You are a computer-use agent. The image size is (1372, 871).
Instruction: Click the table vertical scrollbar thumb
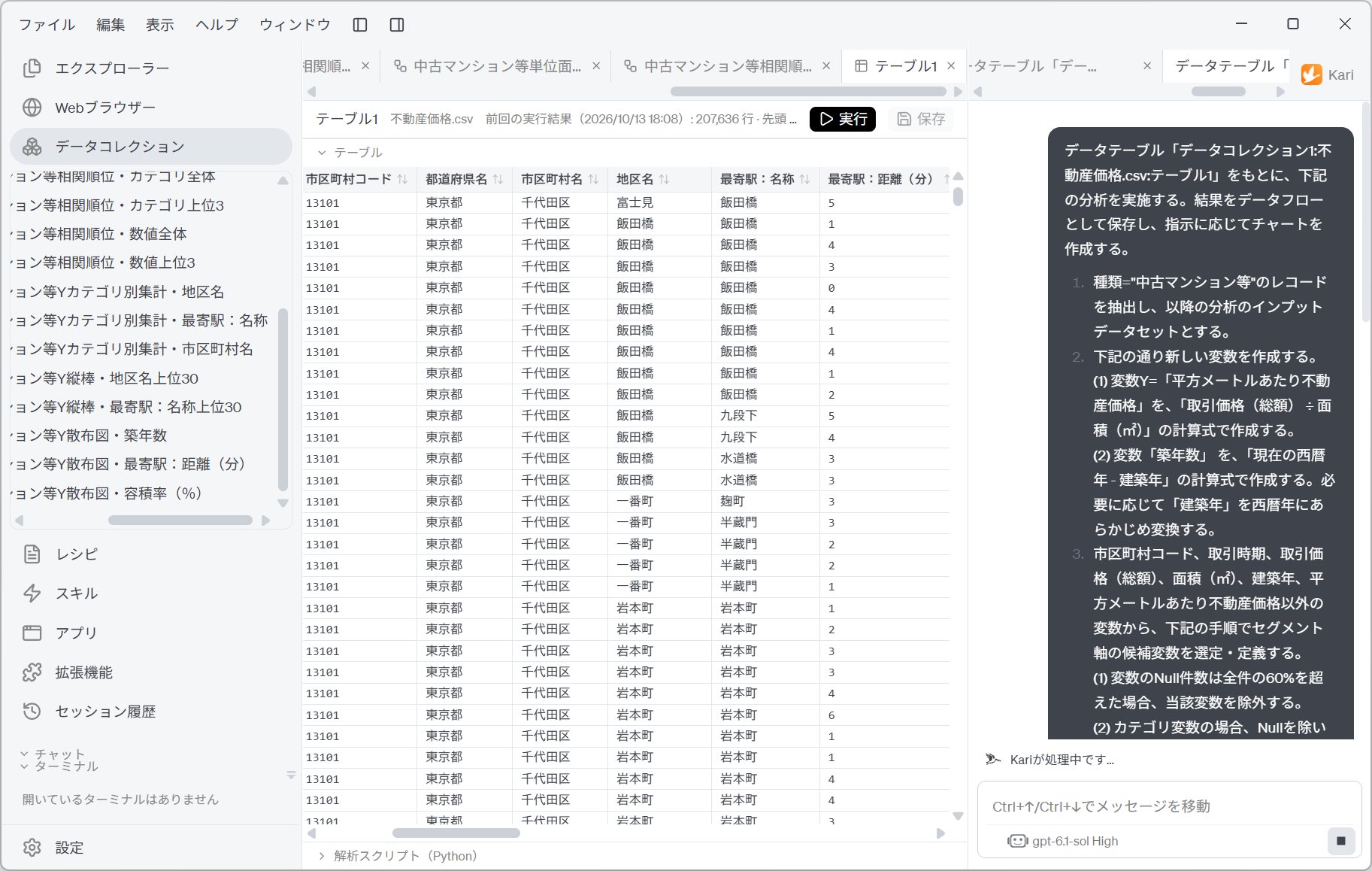pyautogui.click(x=958, y=196)
